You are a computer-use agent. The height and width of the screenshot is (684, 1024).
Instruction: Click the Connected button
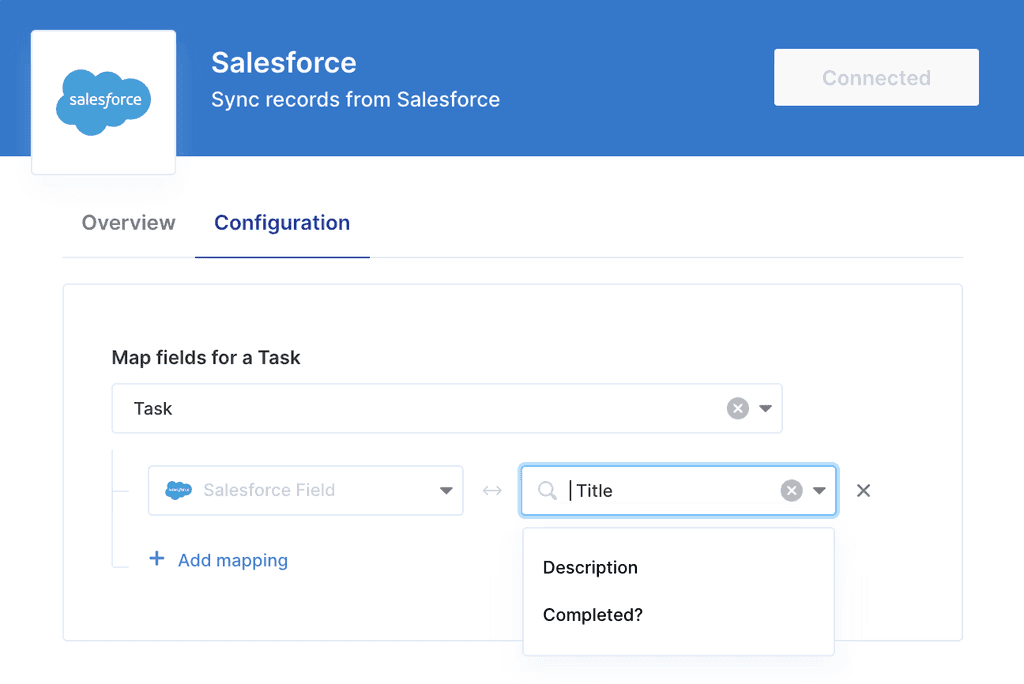(x=876, y=77)
